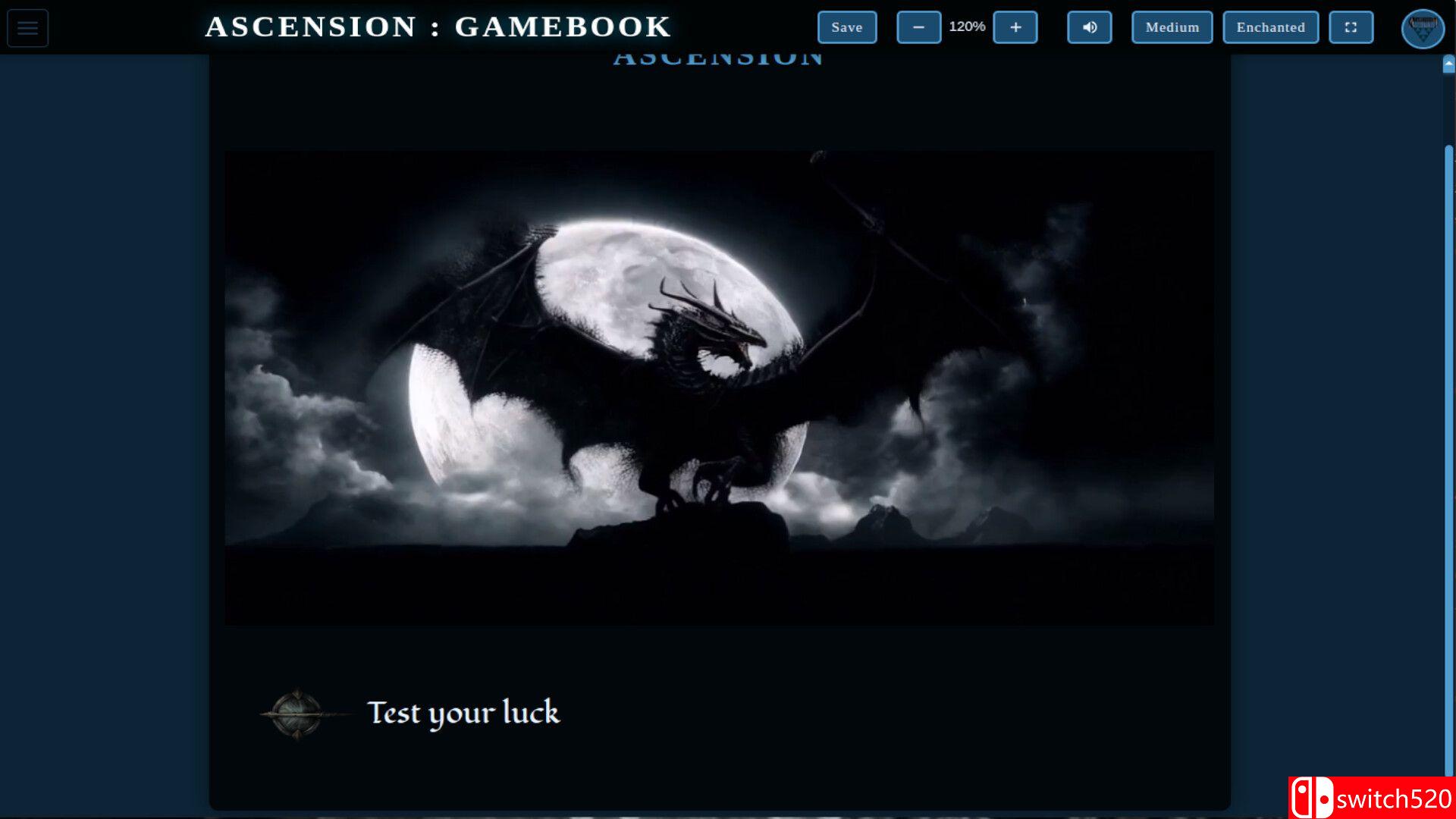The width and height of the screenshot is (1456, 819).
Task: Toggle the Enchanted theme button
Action: (x=1270, y=27)
